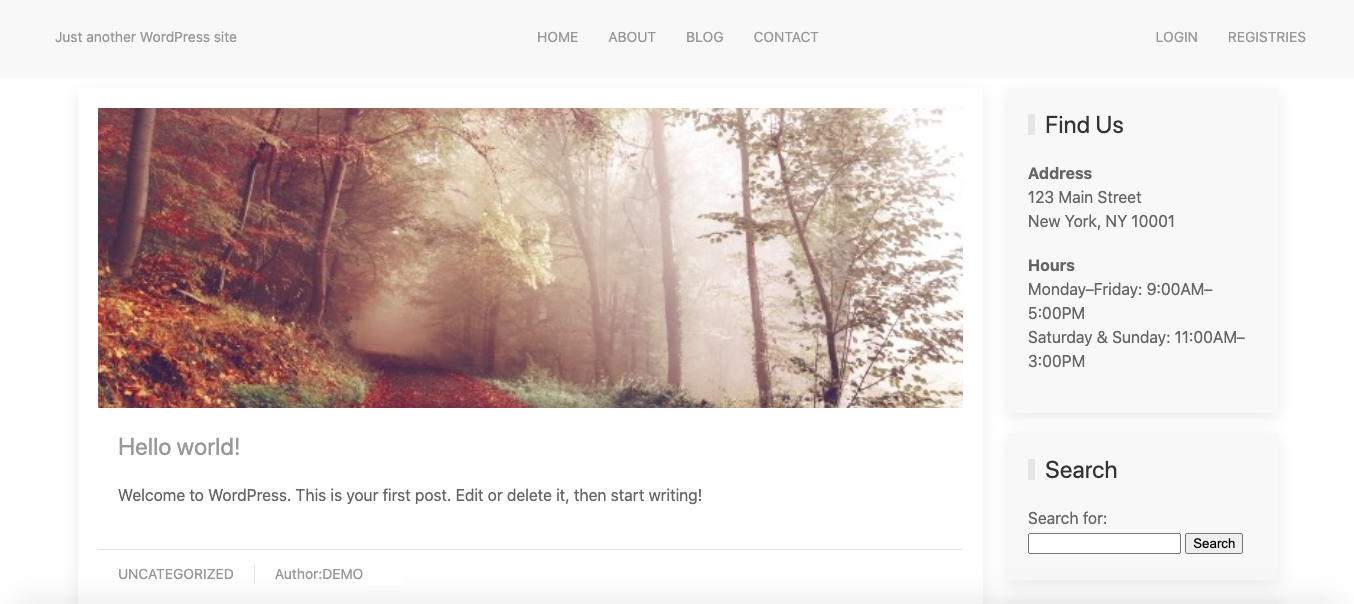
Task: Click the autumn forest featured image
Action: click(x=530, y=258)
